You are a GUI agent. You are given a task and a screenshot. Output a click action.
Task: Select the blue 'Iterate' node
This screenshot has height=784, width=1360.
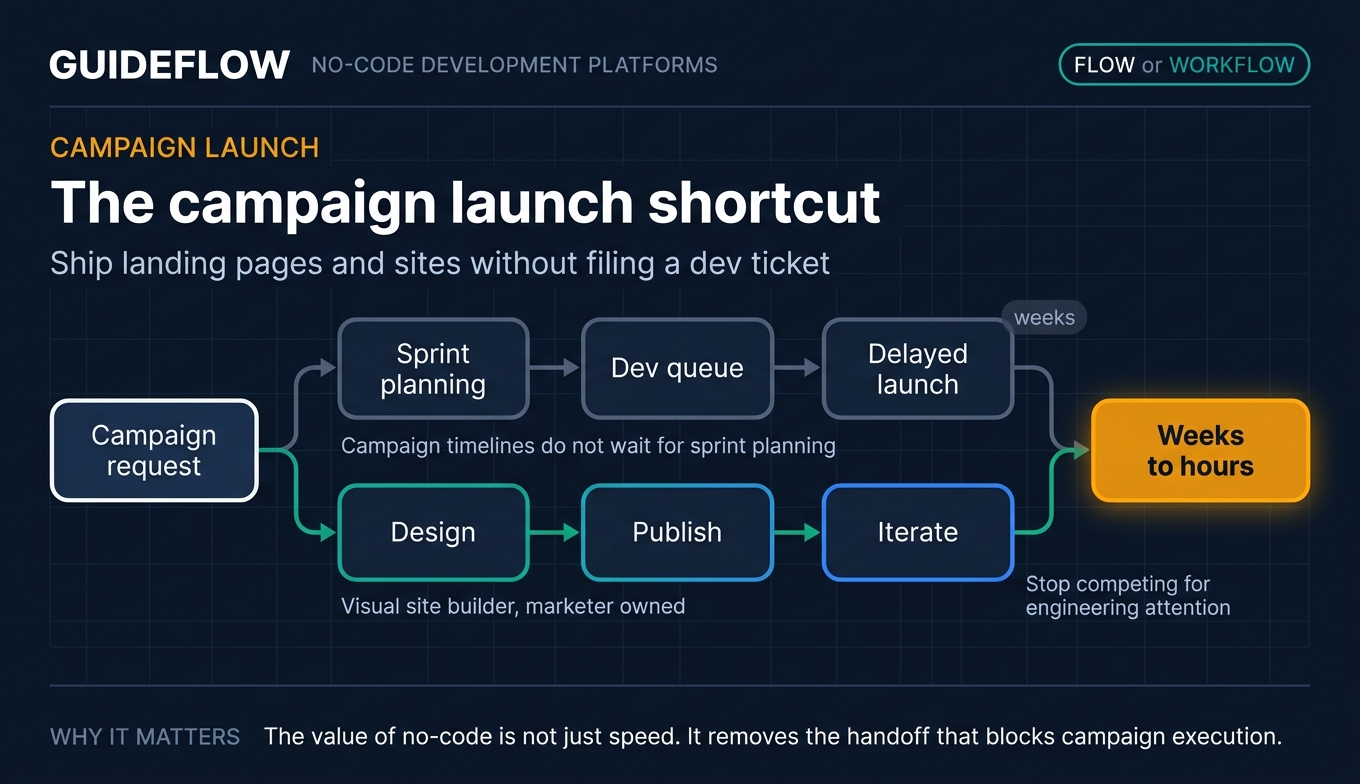918,532
